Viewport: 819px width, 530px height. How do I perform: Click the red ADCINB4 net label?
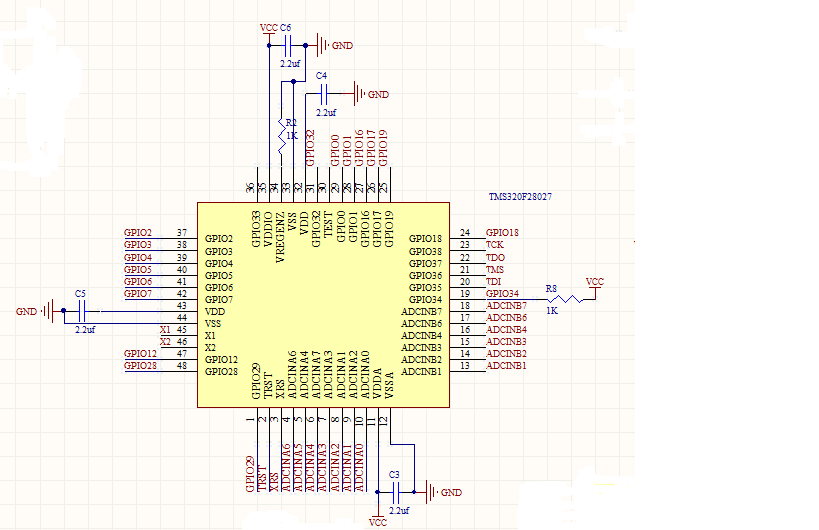point(506,329)
